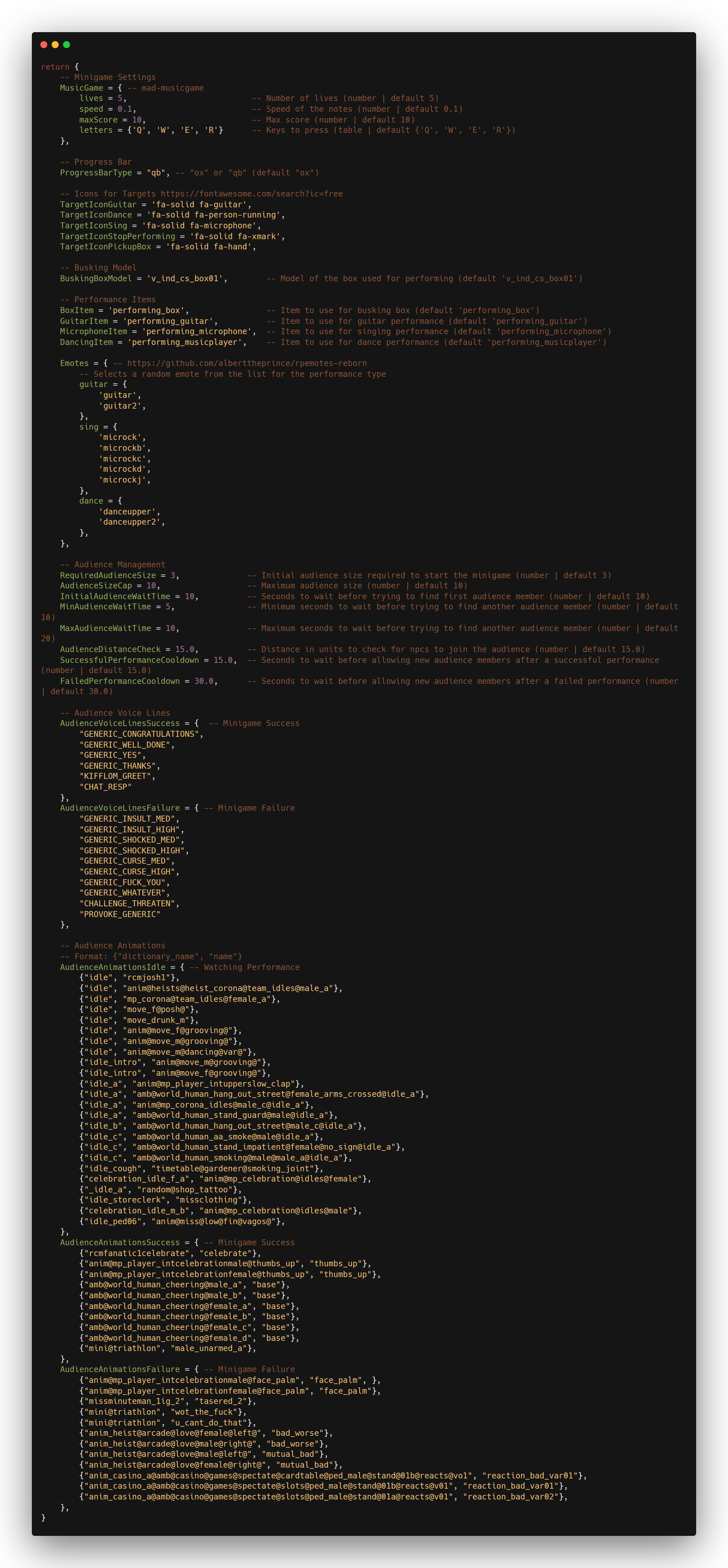
Task: Click the MusicGame table name
Action: coord(81,88)
